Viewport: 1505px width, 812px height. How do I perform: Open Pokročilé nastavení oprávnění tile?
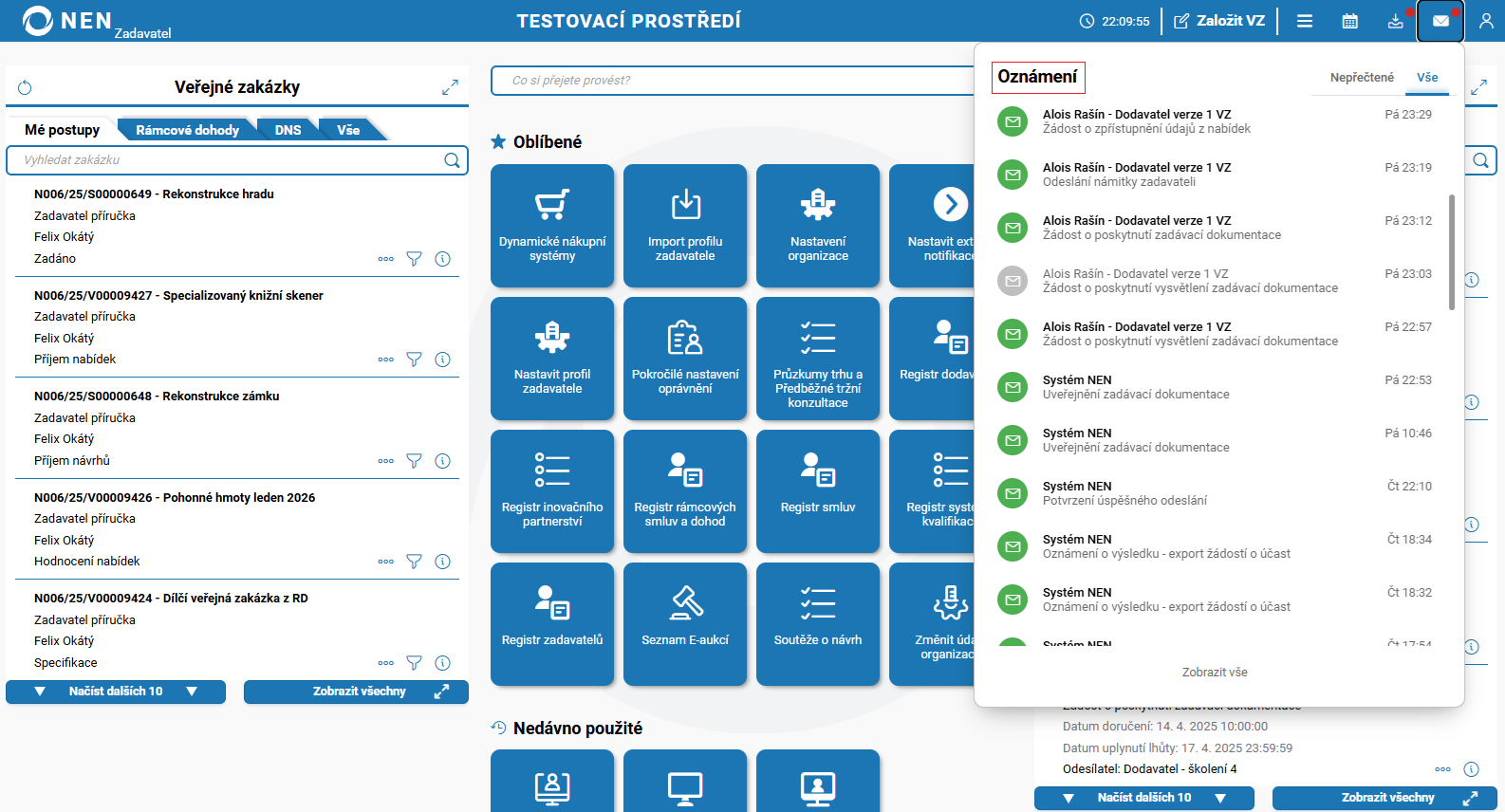[x=685, y=359]
